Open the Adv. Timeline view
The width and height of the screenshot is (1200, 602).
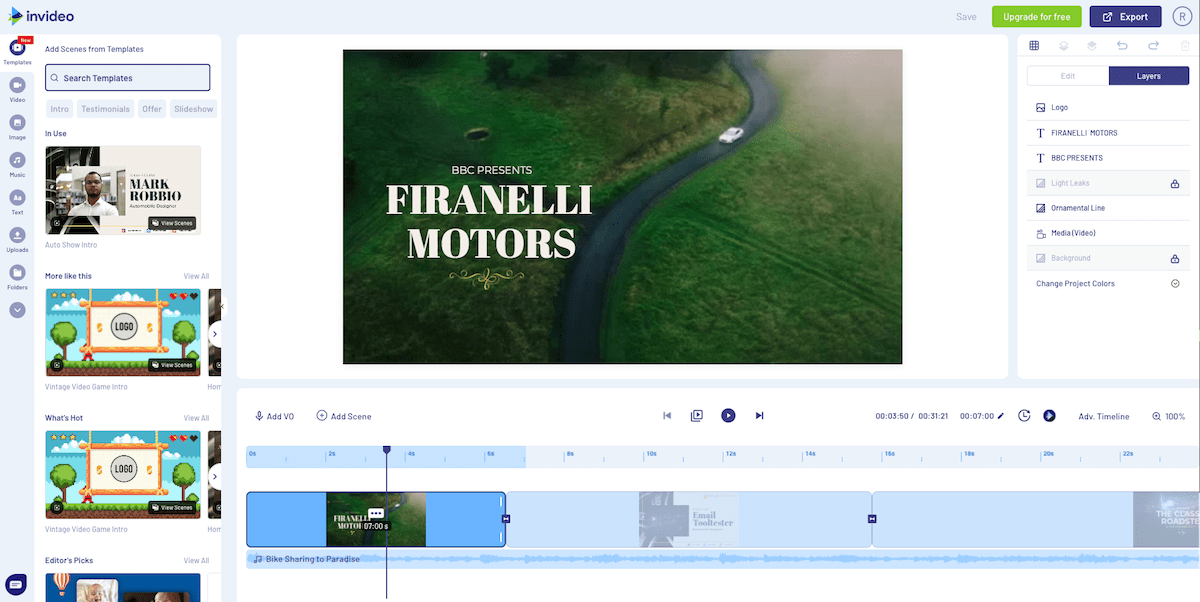coord(1104,416)
